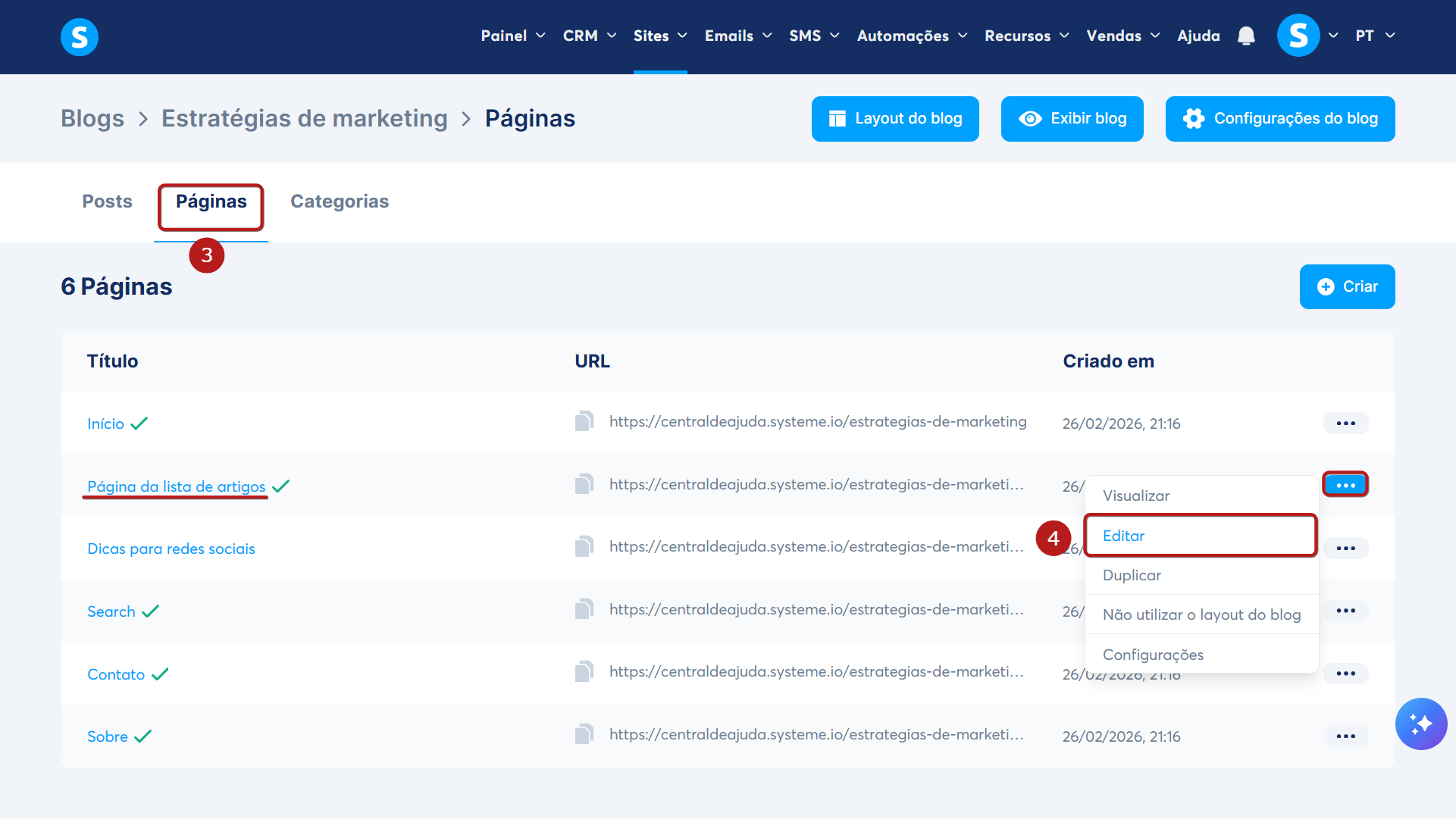Open the notifications bell
The image size is (1456, 819).
click(x=1246, y=36)
